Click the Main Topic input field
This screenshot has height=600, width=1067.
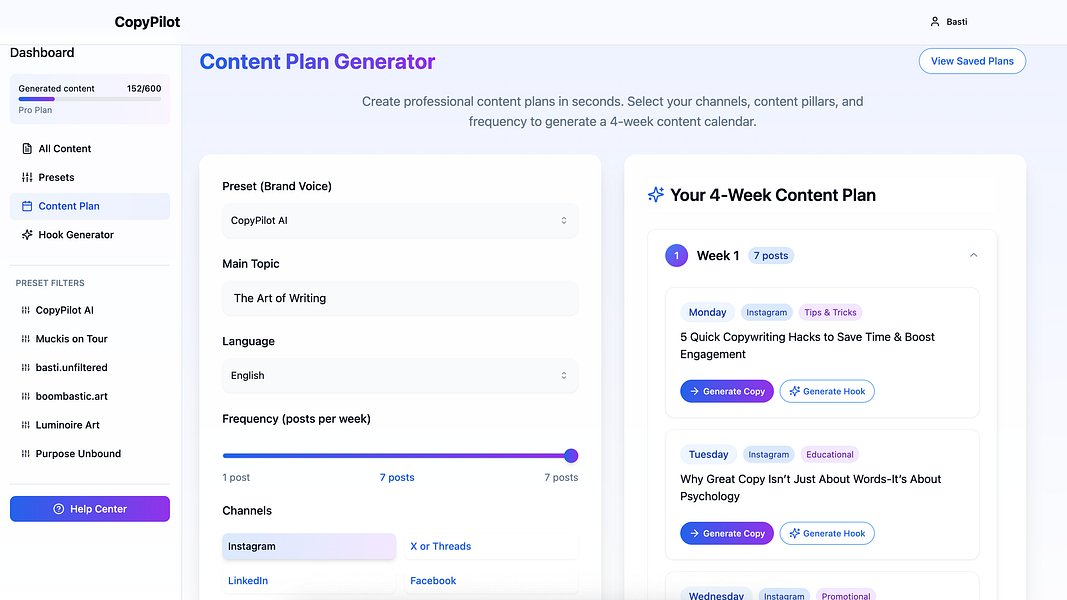[x=400, y=298]
